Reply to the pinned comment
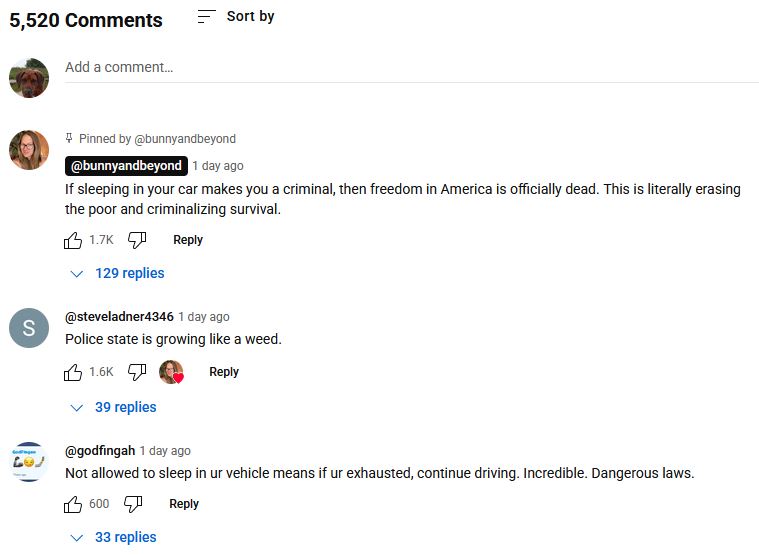The width and height of the screenshot is (759, 555). pyautogui.click(x=188, y=240)
